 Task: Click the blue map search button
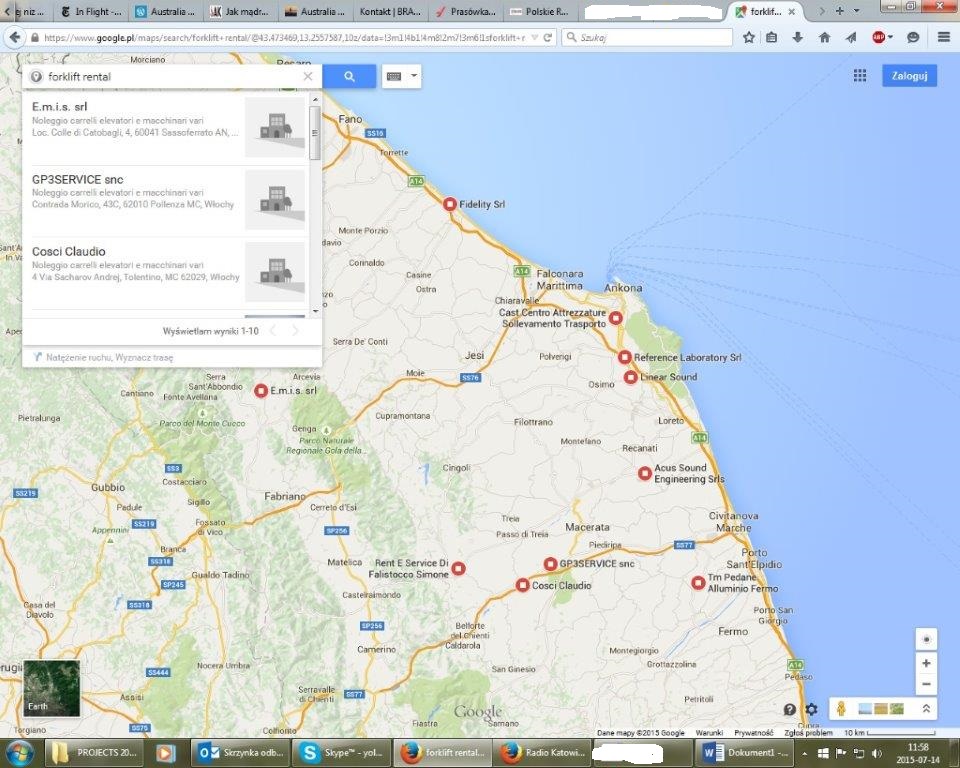pos(349,77)
